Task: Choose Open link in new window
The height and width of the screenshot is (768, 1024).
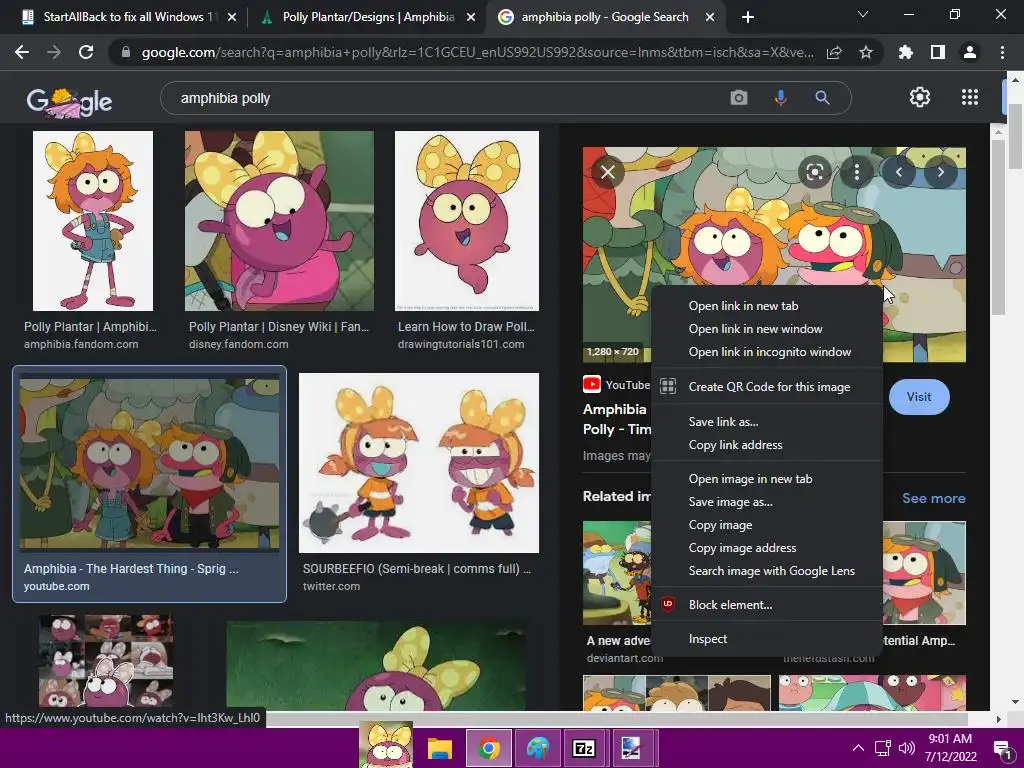Action: [x=767, y=328]
